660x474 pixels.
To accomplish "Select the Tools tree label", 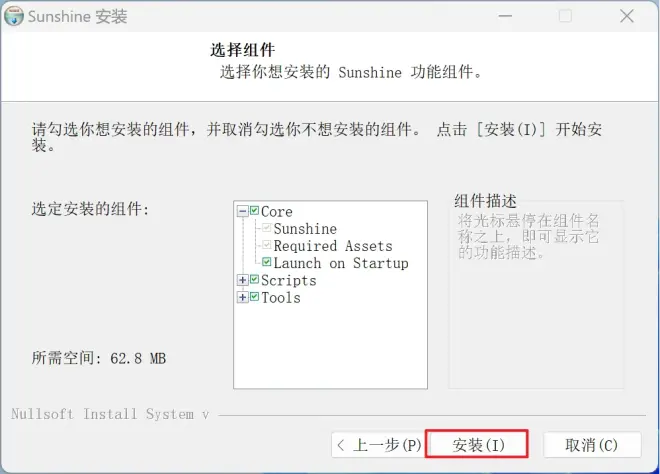I will click(x=281, y=298).
